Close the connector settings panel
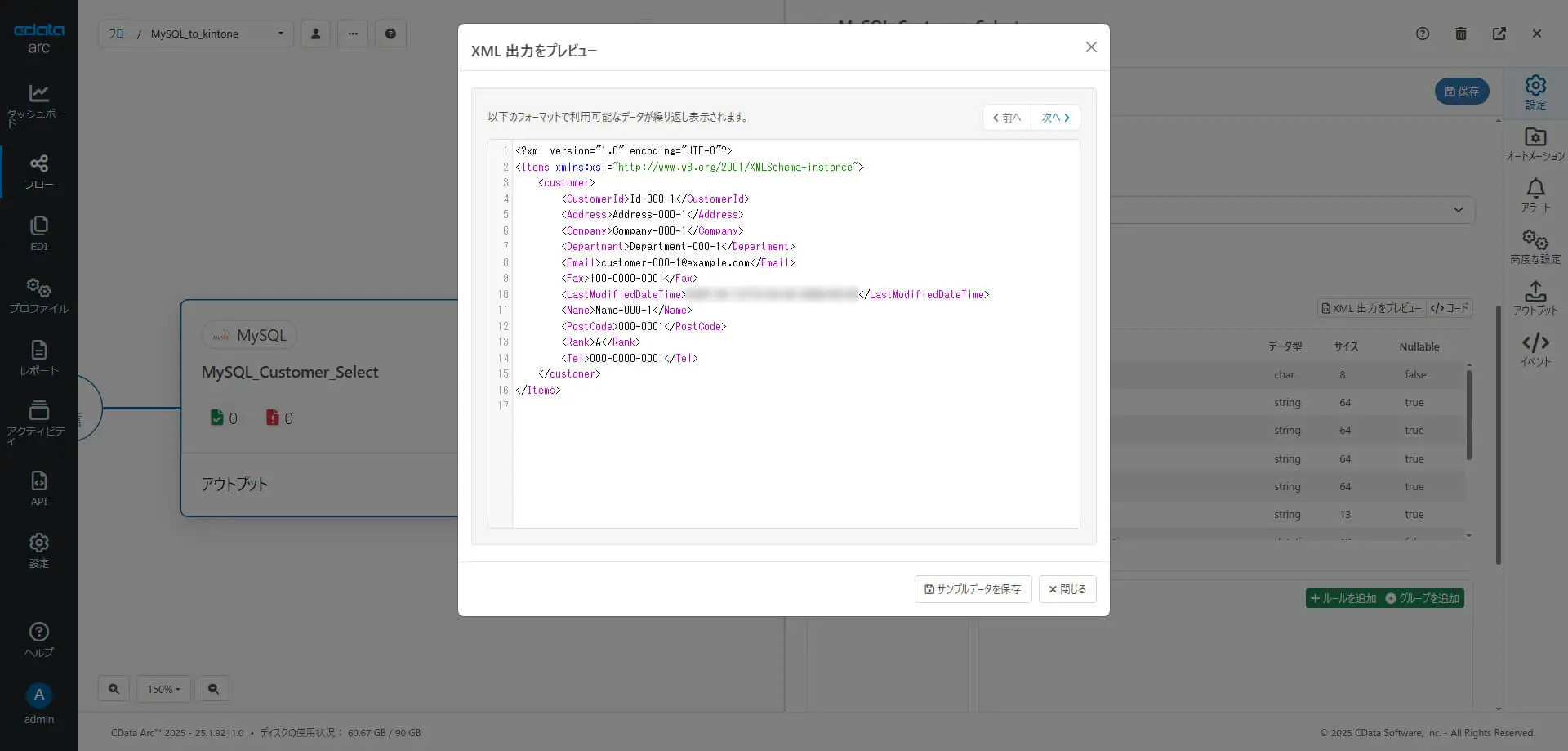Screen dimensions: 1568x751 (1537, 34)
